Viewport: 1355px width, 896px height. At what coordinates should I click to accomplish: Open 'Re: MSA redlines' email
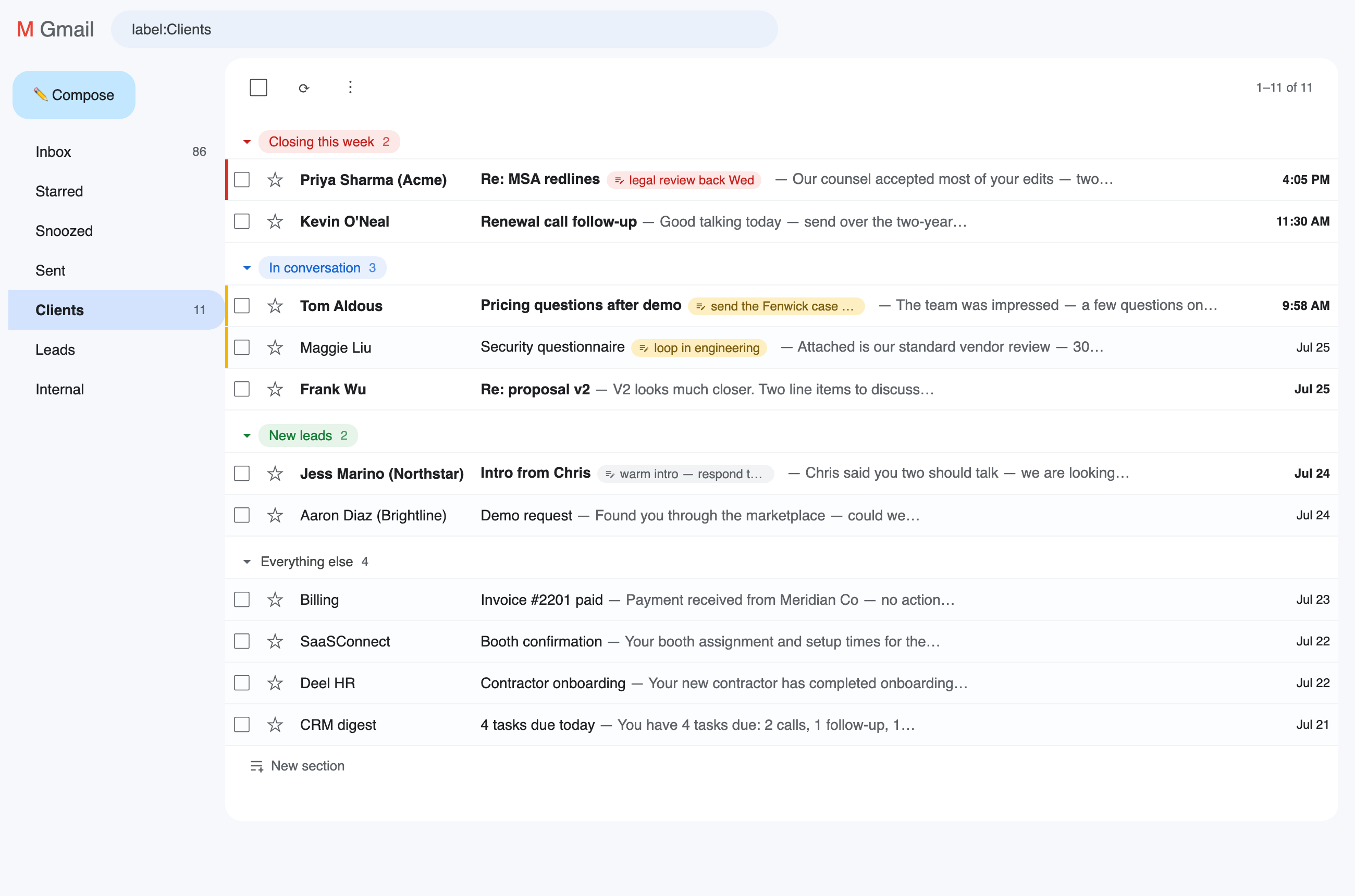(x=782, y=180)
